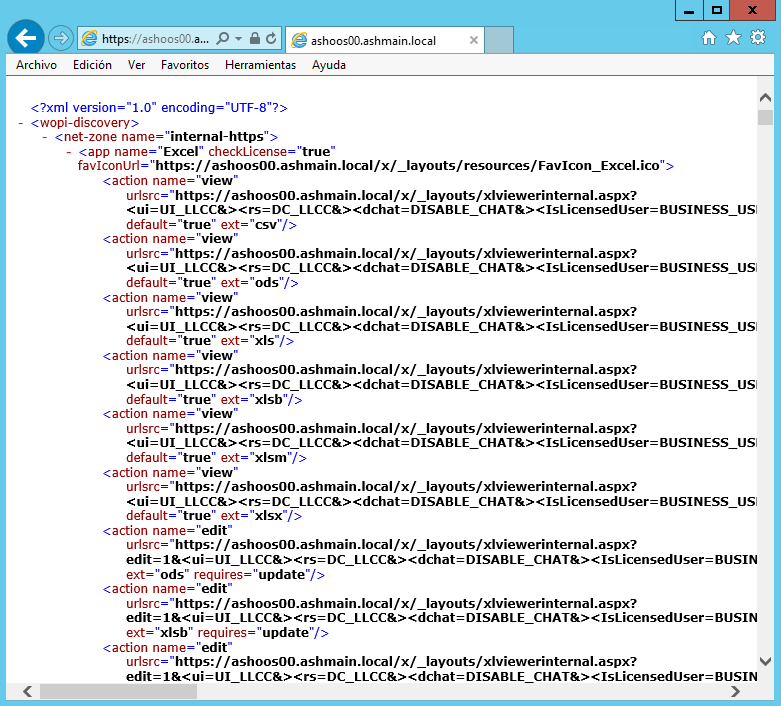Viewport: 781px width, 706px height.
Task: Open the Herramientas menu
Action: point(260,65)
